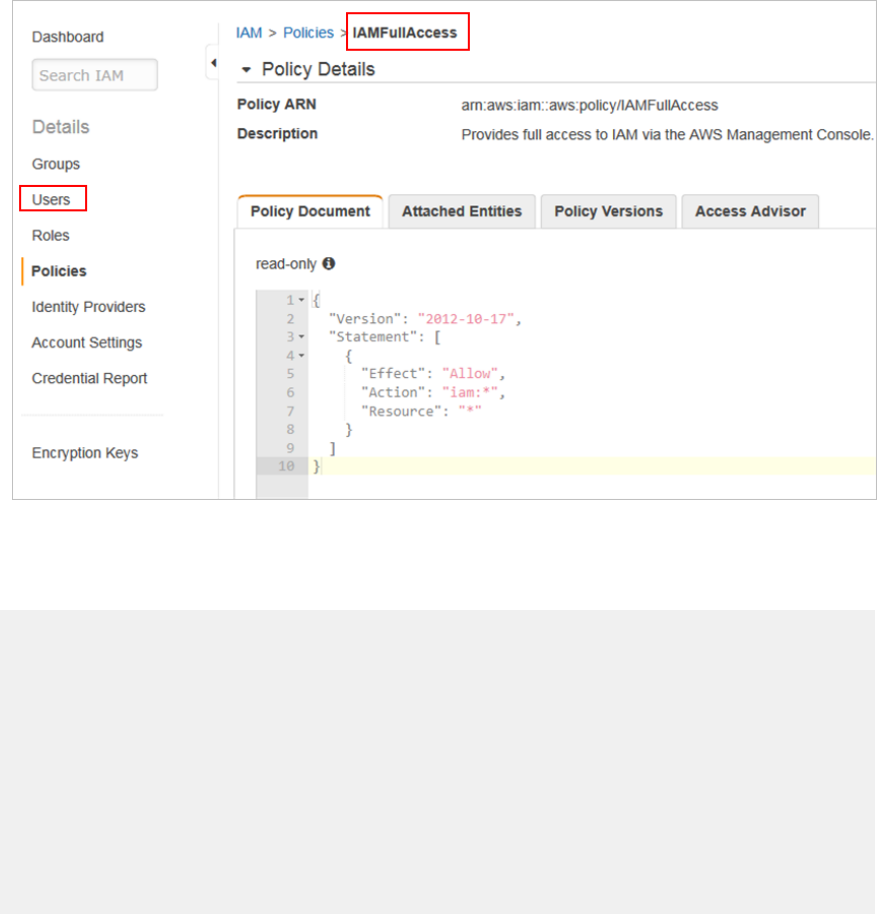Click the "iam:*" action value
This screenshot has height=914, width=877.
pos(470,392)
